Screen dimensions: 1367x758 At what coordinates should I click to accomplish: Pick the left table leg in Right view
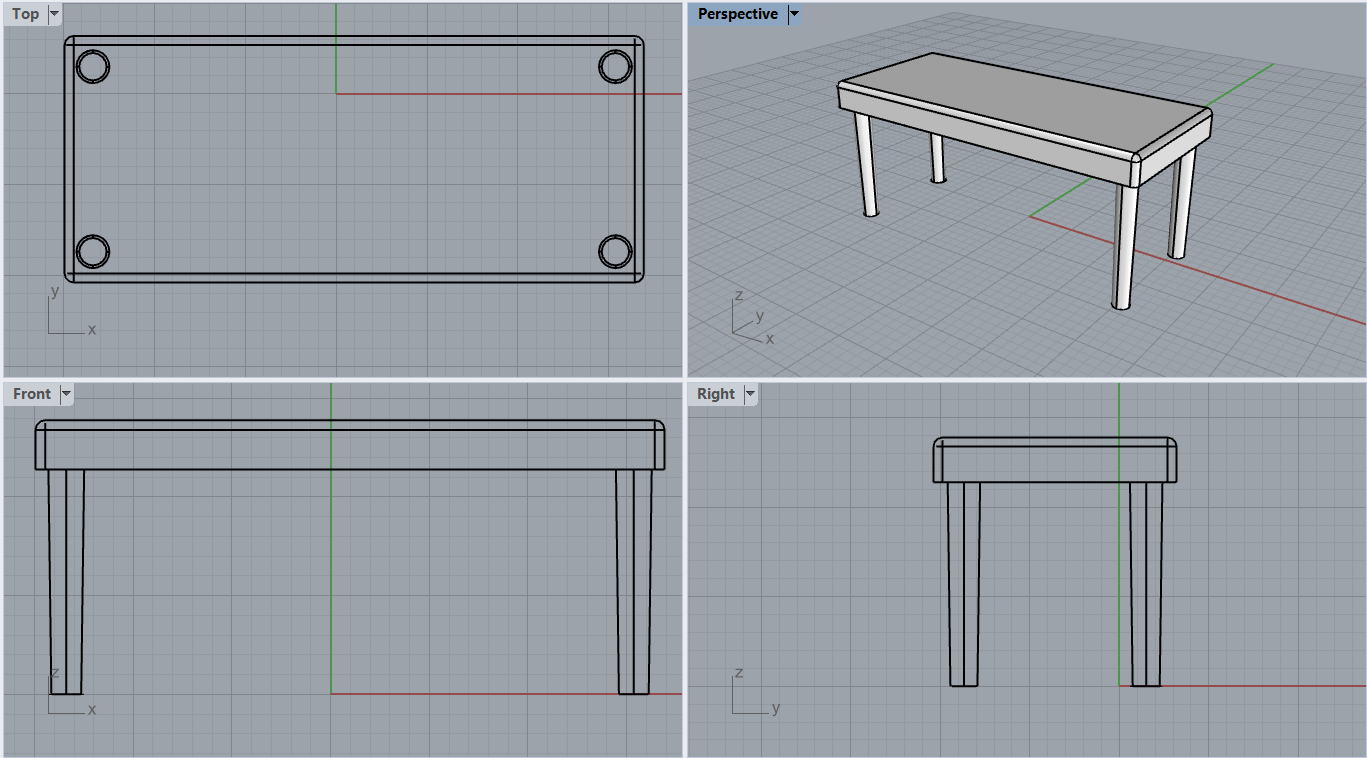click(x=963, y=584)
